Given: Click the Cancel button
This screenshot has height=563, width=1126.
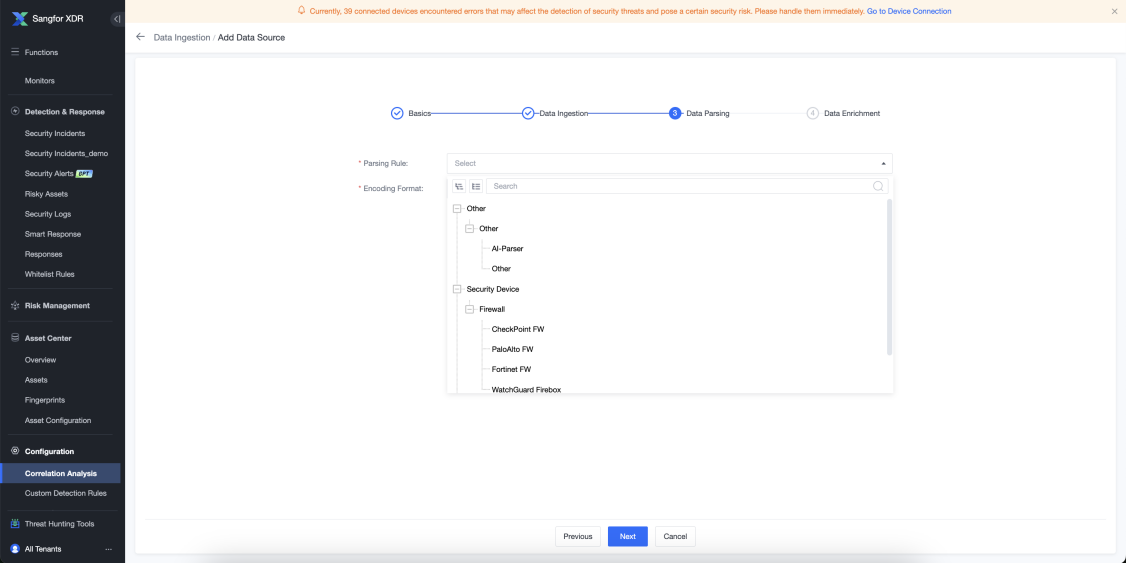Looking at the screenshot, I should click(x=675, y=536).
